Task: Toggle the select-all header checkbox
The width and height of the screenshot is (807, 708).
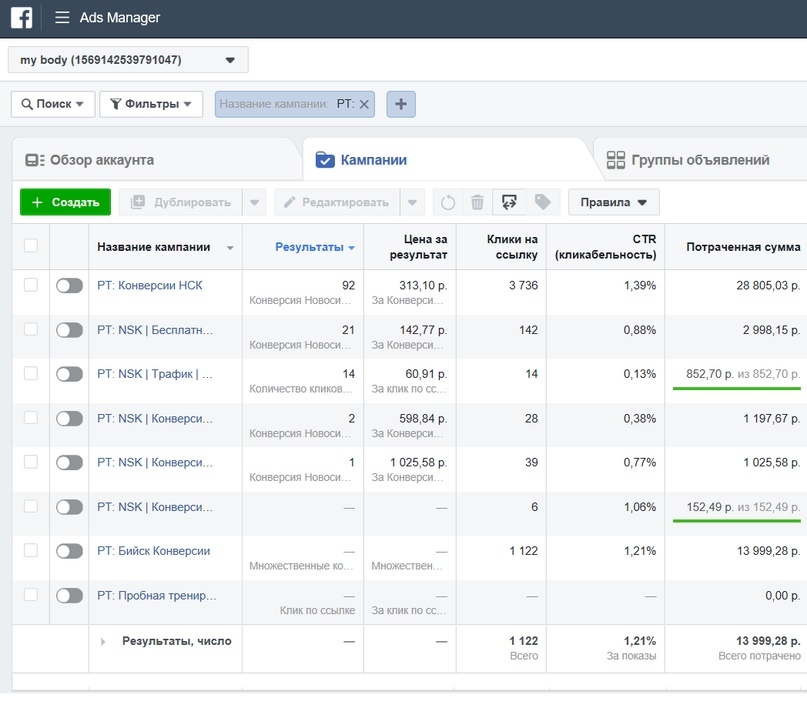Action: pos(31,245)
